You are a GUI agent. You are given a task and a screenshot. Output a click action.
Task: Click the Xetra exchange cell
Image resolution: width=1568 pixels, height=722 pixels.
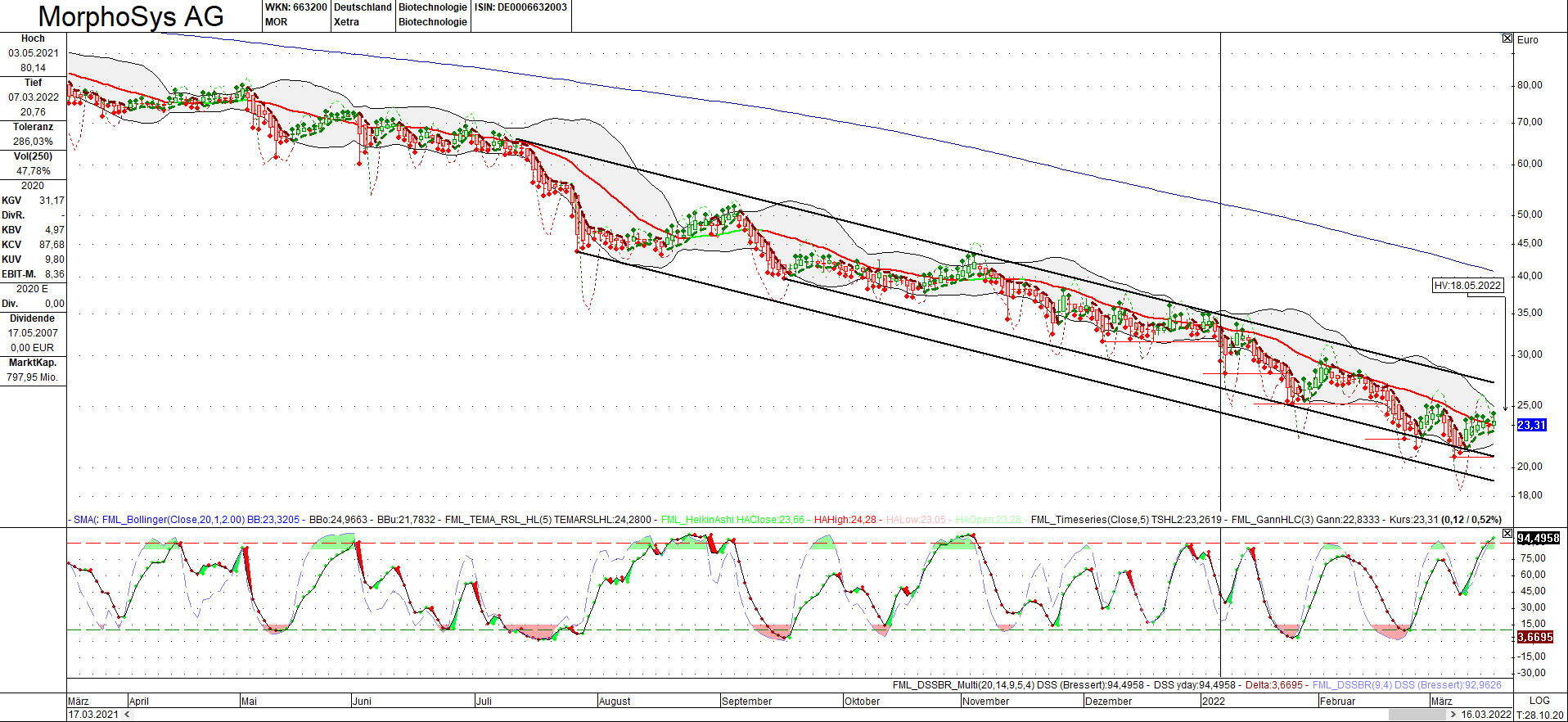tap(346, 22)
